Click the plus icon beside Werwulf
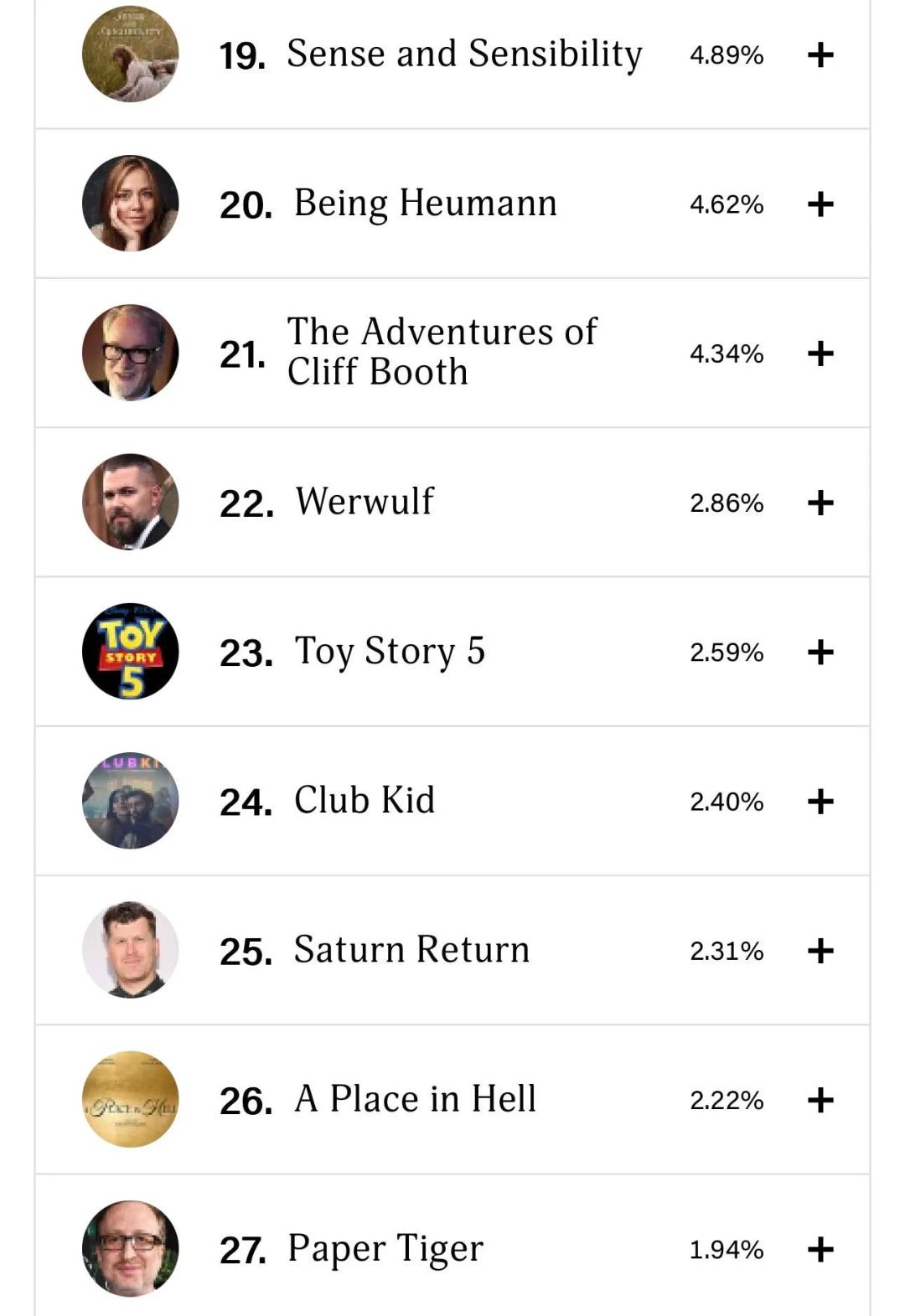The width and height of the screenshot is (905, 1316). click(x=820, y=503)
